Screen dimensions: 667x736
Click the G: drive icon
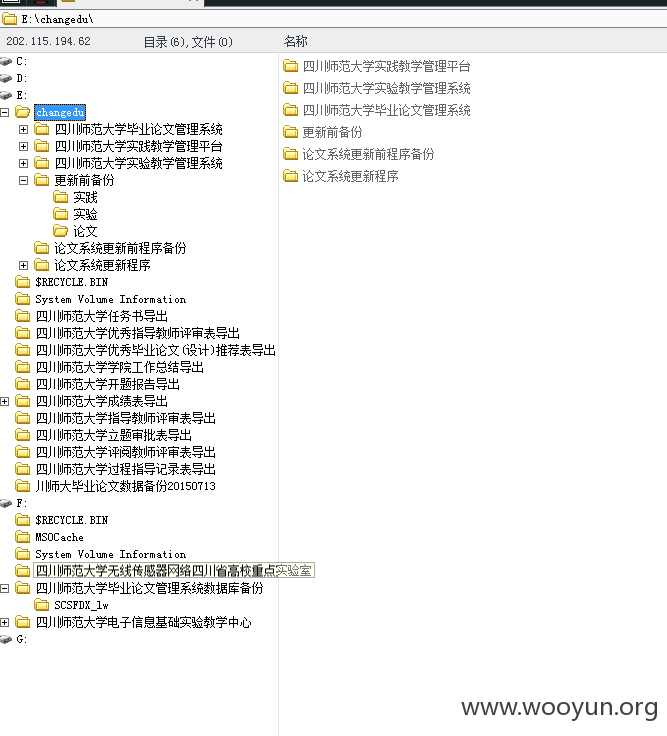[6, 639]
